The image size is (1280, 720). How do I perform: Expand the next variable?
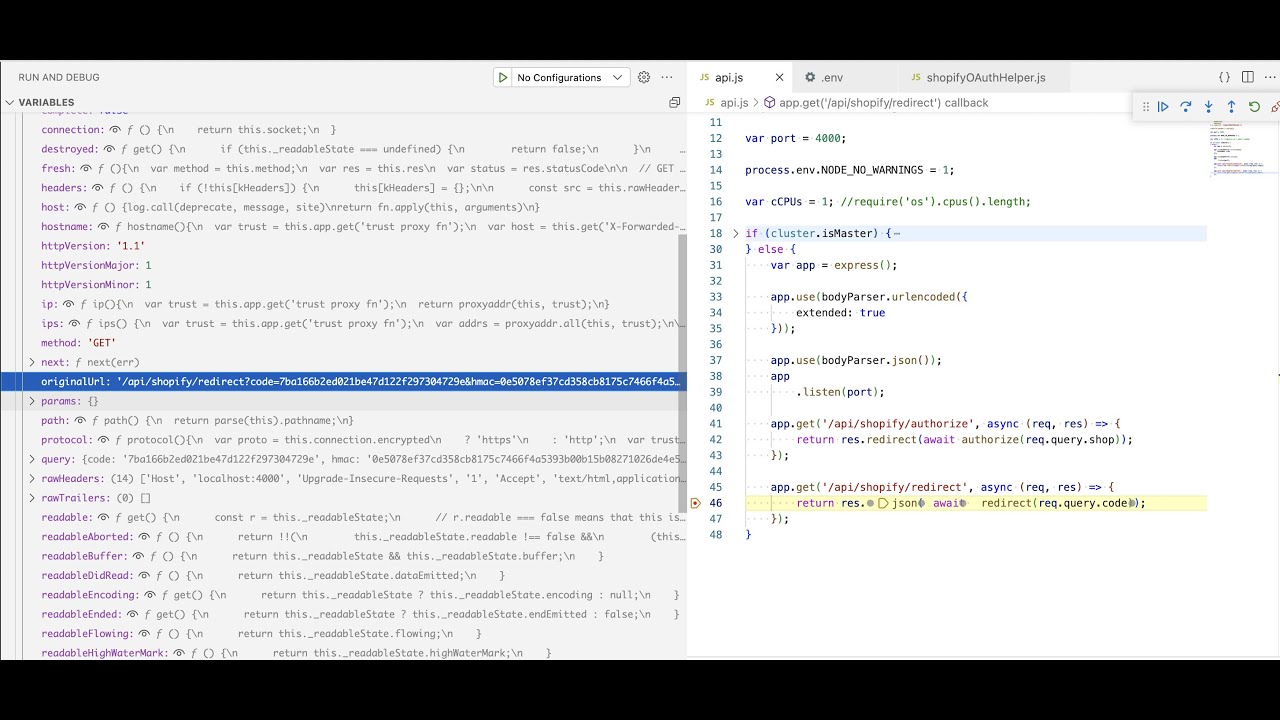[32, 362]
